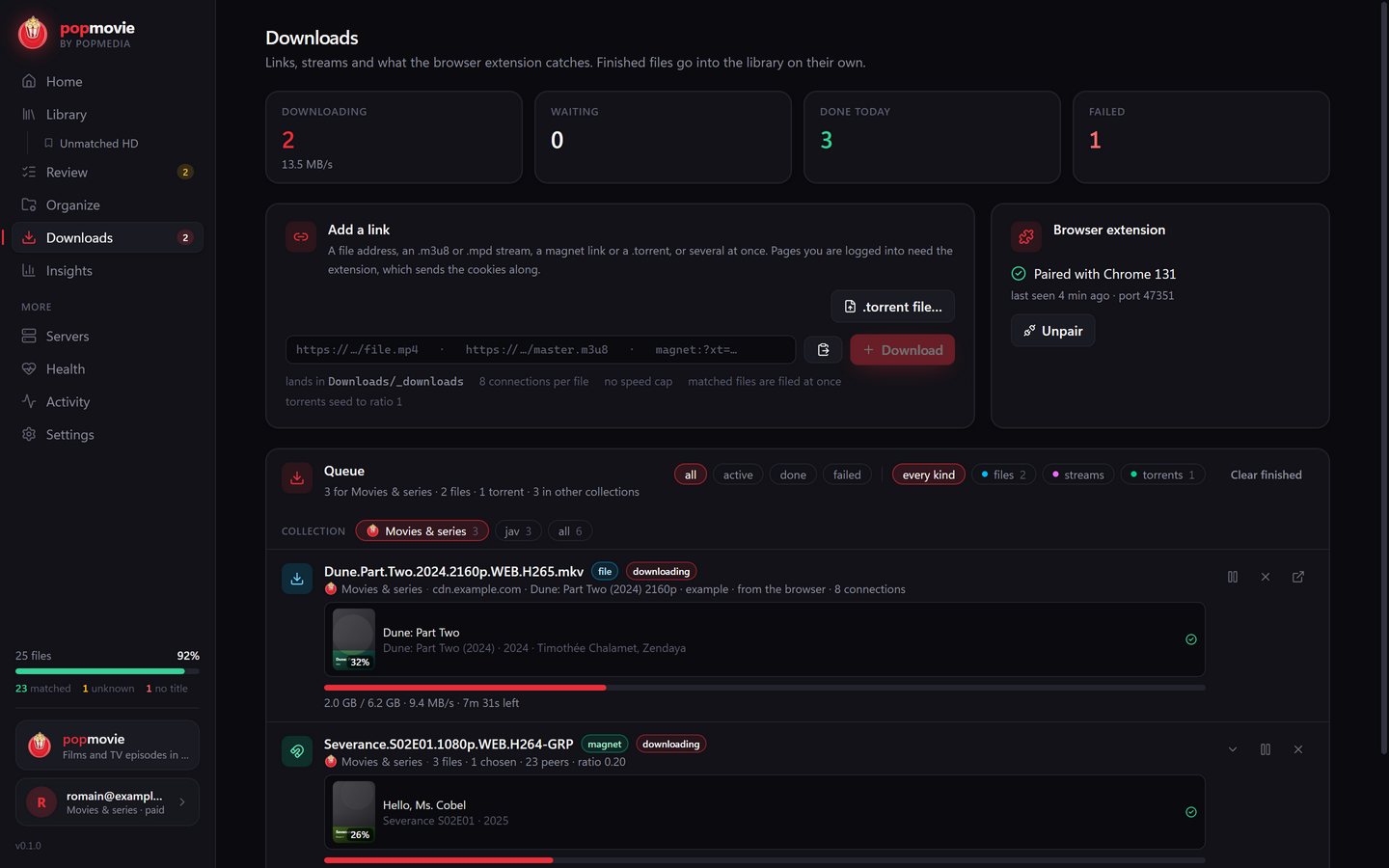Filter queue by done status
This screenshot has height=868, width=1389.
click(x=793, y=475)
